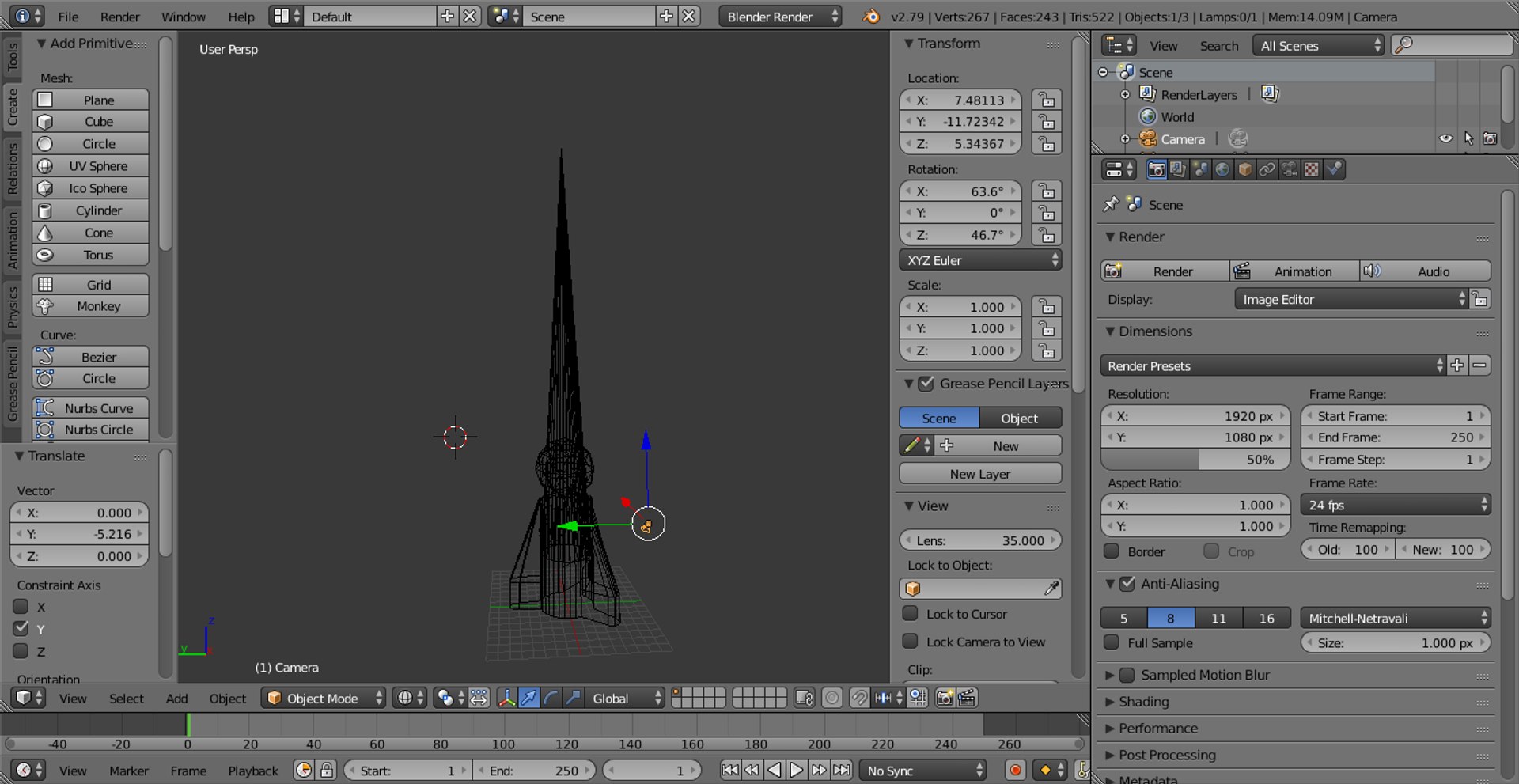
Task: Click the Animation render button
Action: (x=1295, y=271)
